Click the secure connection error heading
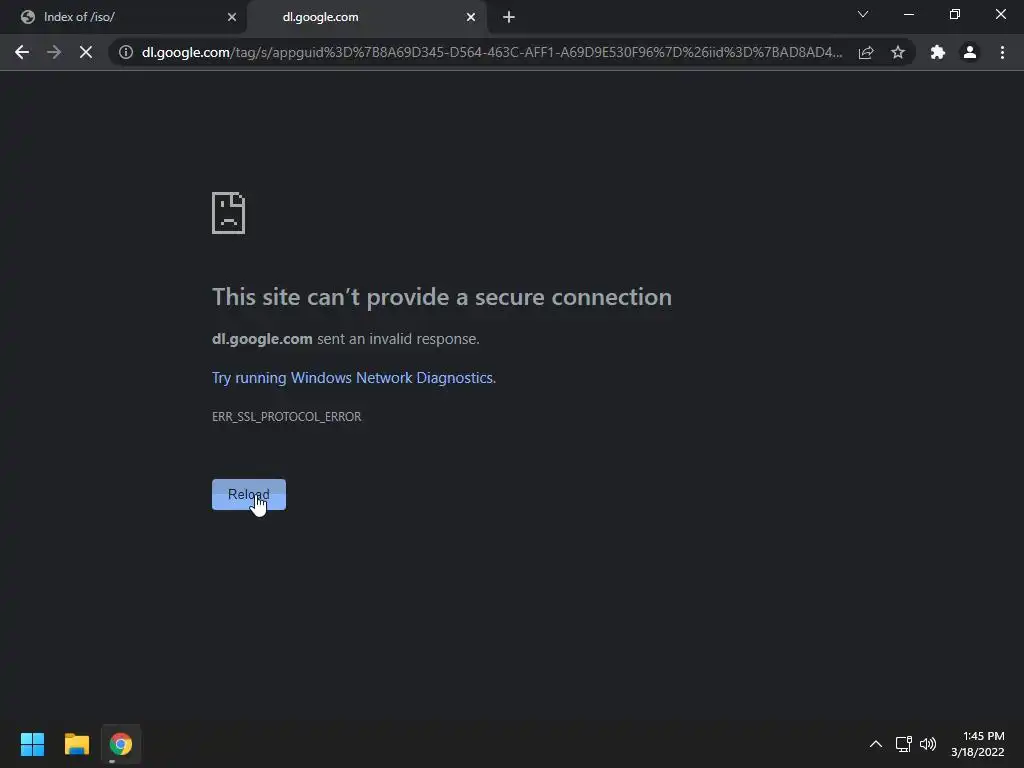This screenshot has height=768, width=1024. pyautogui.click(x=441, y=297)
